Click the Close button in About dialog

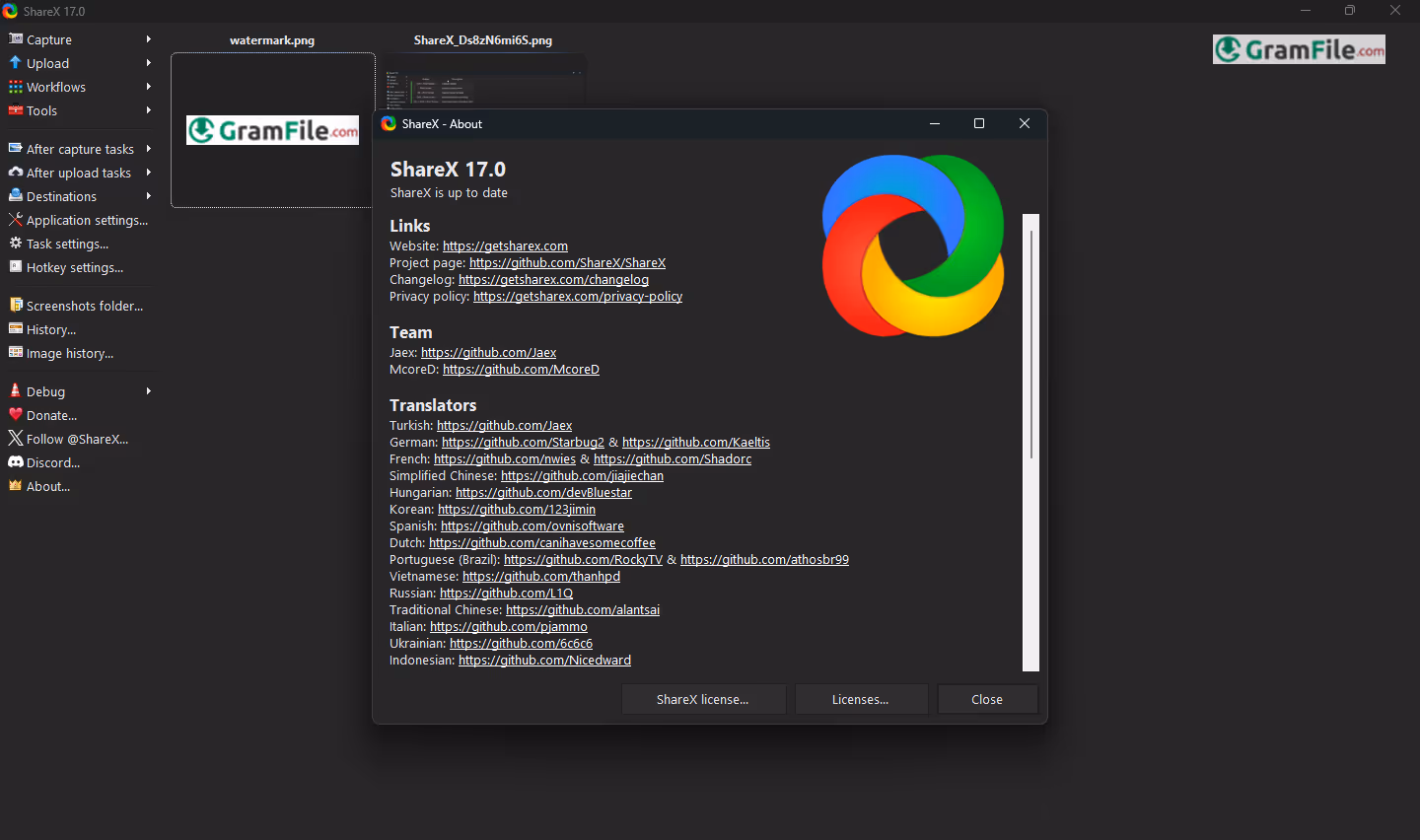pos(987,699)
